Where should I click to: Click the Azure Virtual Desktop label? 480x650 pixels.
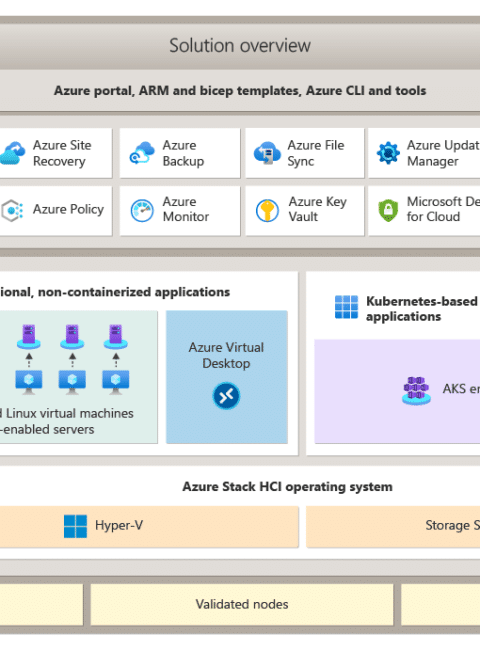tap(226, 355)
